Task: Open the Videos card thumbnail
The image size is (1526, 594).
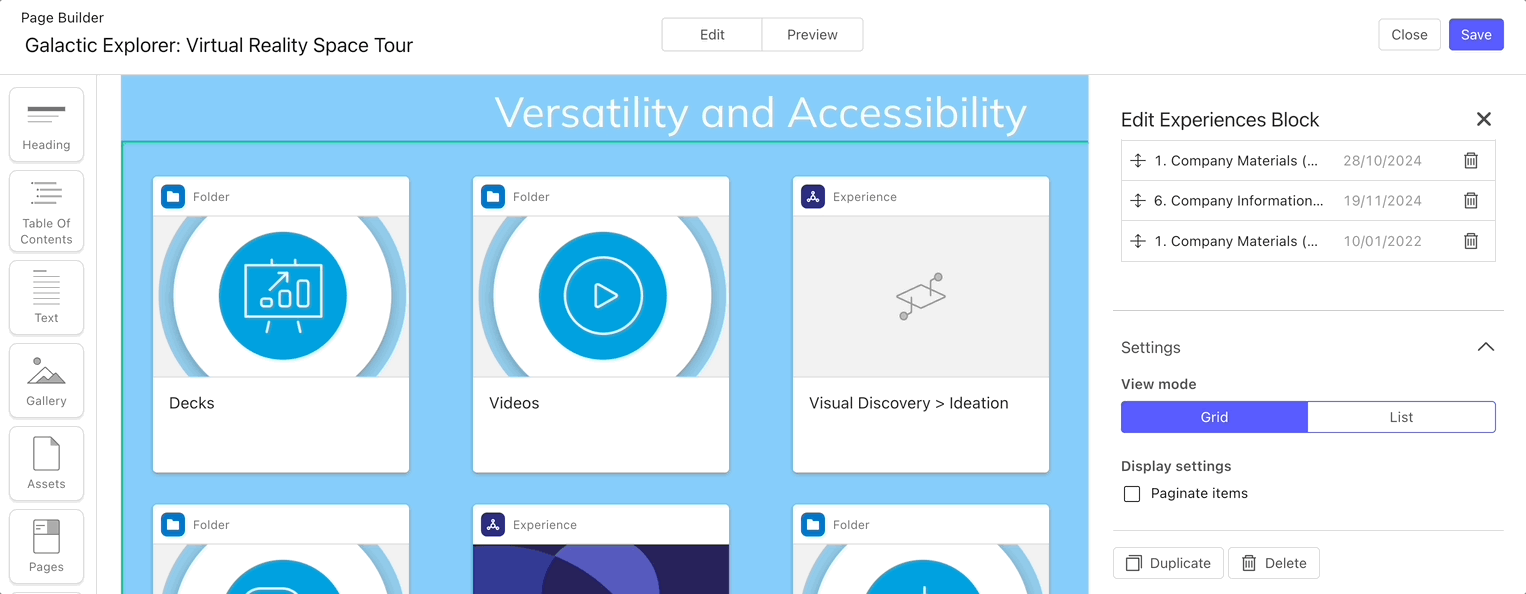Action: [x=601, y=297]
